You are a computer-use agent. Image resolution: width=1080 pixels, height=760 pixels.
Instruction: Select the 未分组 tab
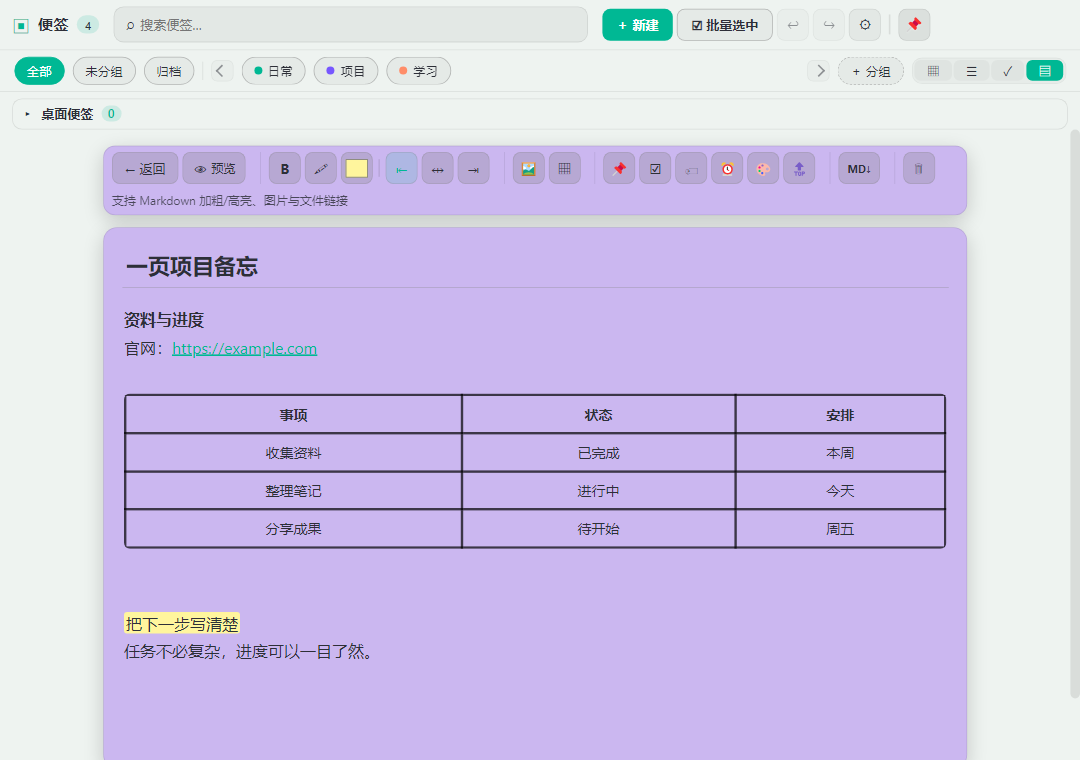(104, 71)
